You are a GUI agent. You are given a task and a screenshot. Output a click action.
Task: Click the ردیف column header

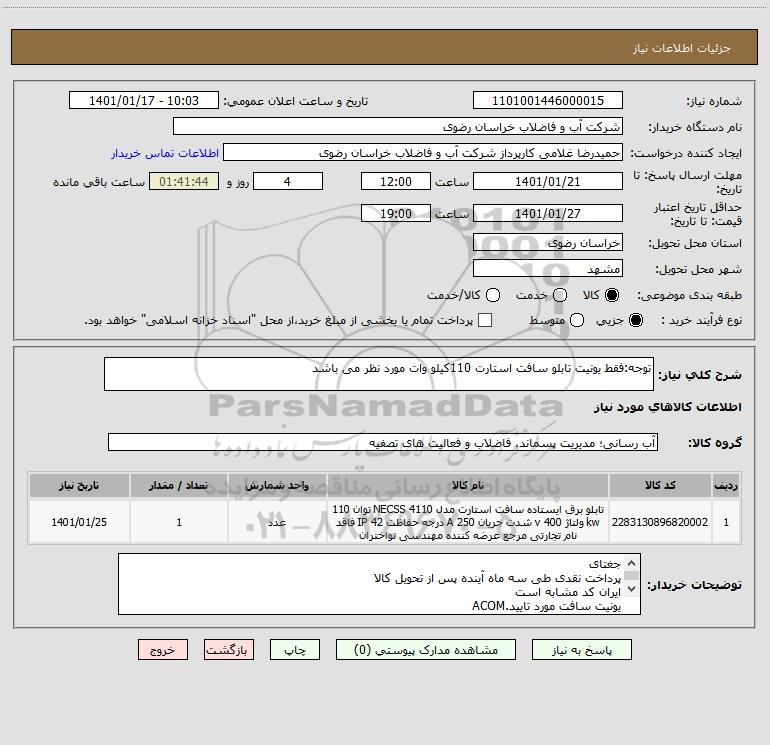click(726, 485)
